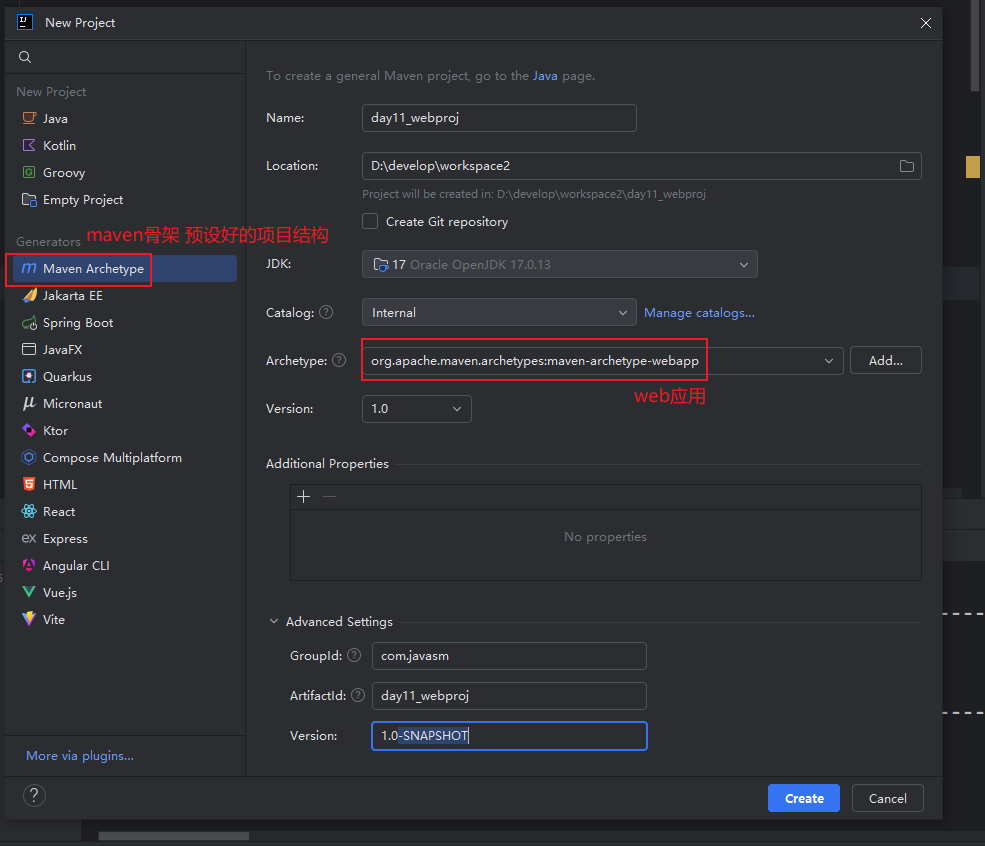
Task: Click the search magnifier icon in sidebar
Action: coord(25,57)
